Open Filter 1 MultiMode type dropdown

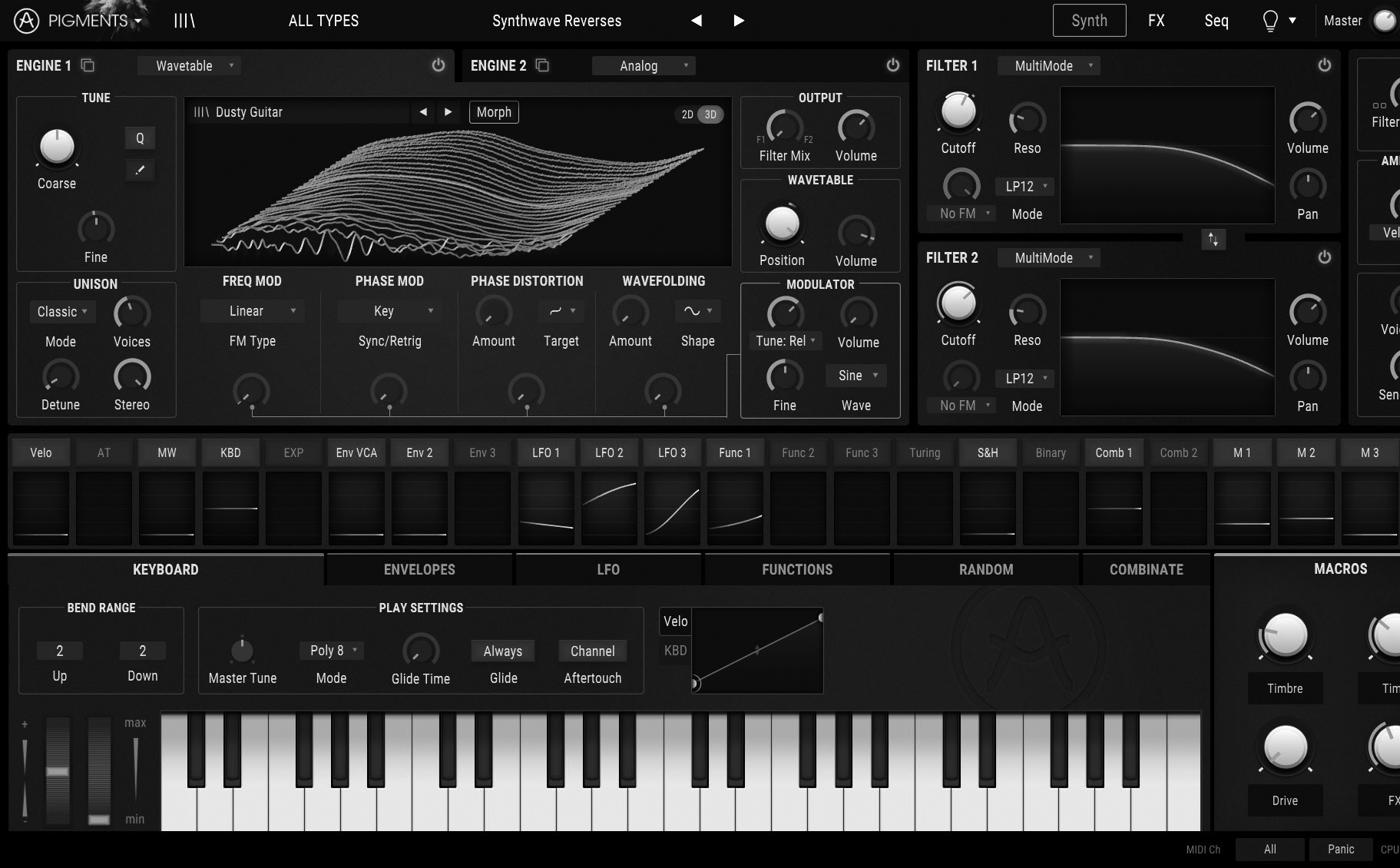click(x=1048, y=66)
